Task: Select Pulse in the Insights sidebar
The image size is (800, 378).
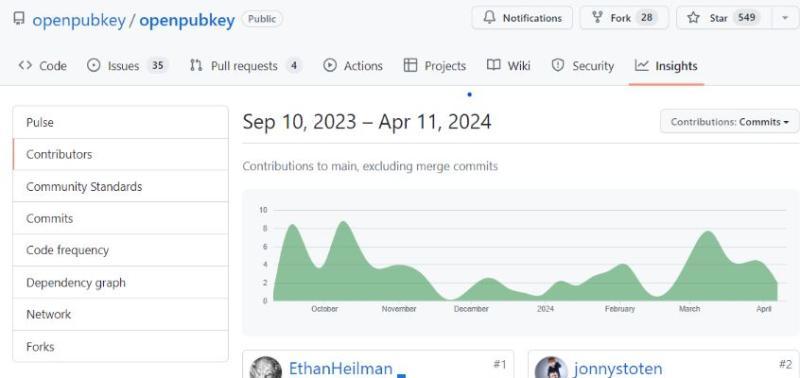Action: [120, 122]
